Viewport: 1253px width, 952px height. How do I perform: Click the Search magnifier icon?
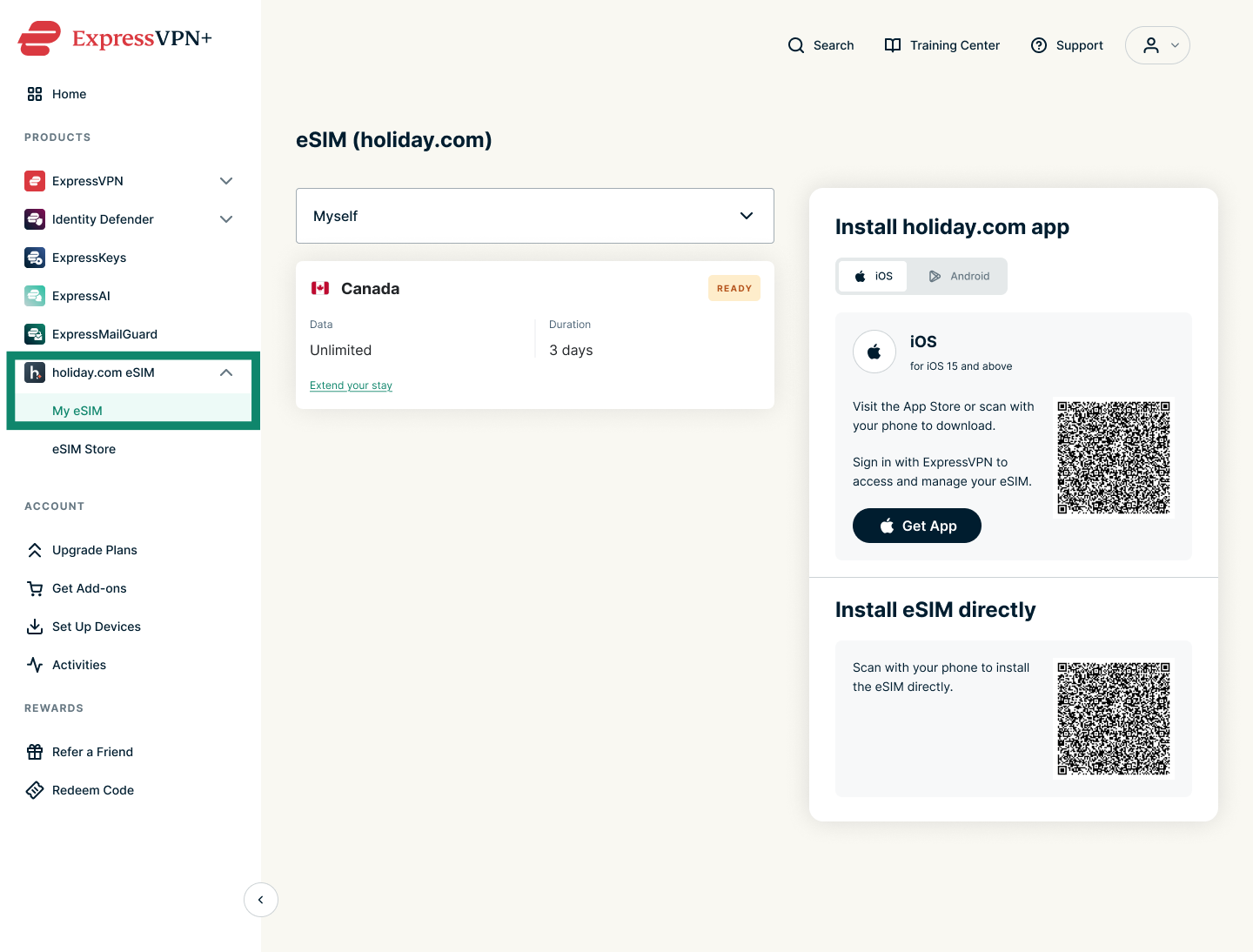point(796,45)
